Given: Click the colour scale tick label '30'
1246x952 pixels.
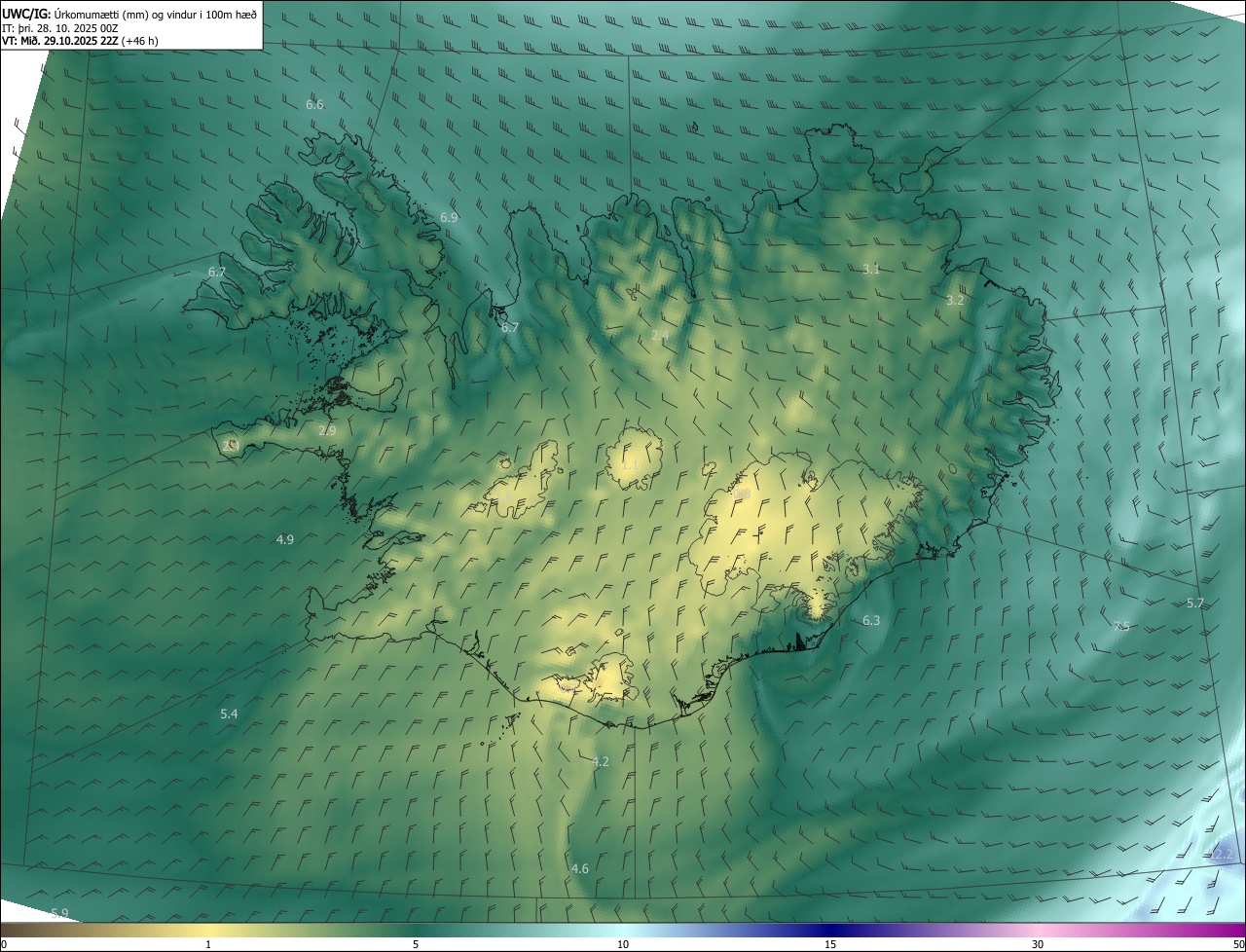Looking at the screenshot, I should (1038, 944).
